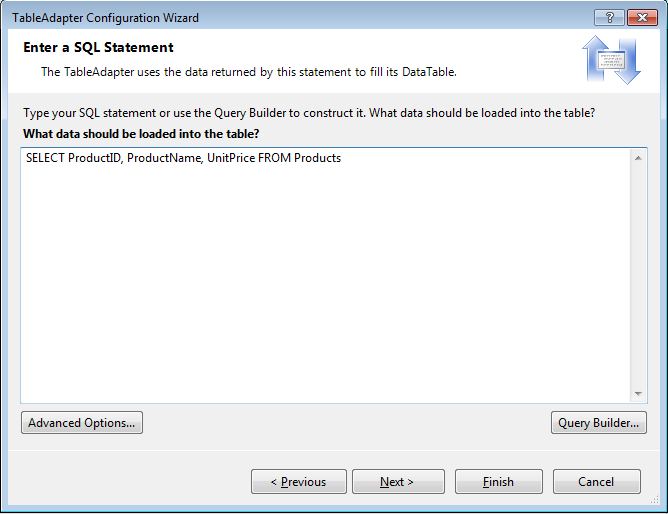Viewport: 668px width, 514px height.
Task: Close the TableAdapter Configuration Wizard window
Action: tap(640, 17)
